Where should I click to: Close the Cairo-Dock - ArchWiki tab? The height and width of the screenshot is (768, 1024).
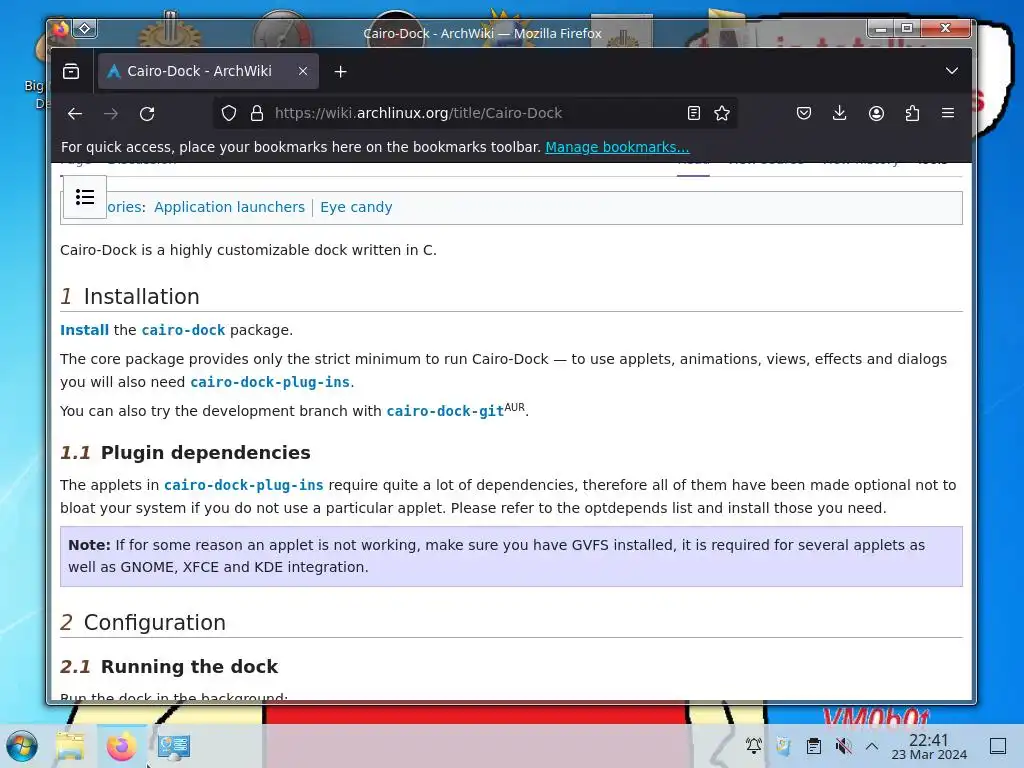[x=302, y=71]
